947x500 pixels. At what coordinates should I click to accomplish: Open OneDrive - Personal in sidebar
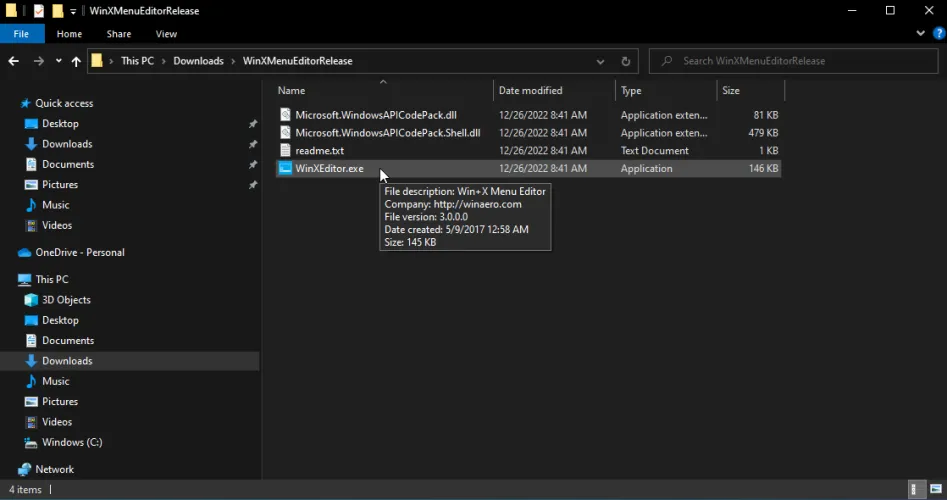80,253
